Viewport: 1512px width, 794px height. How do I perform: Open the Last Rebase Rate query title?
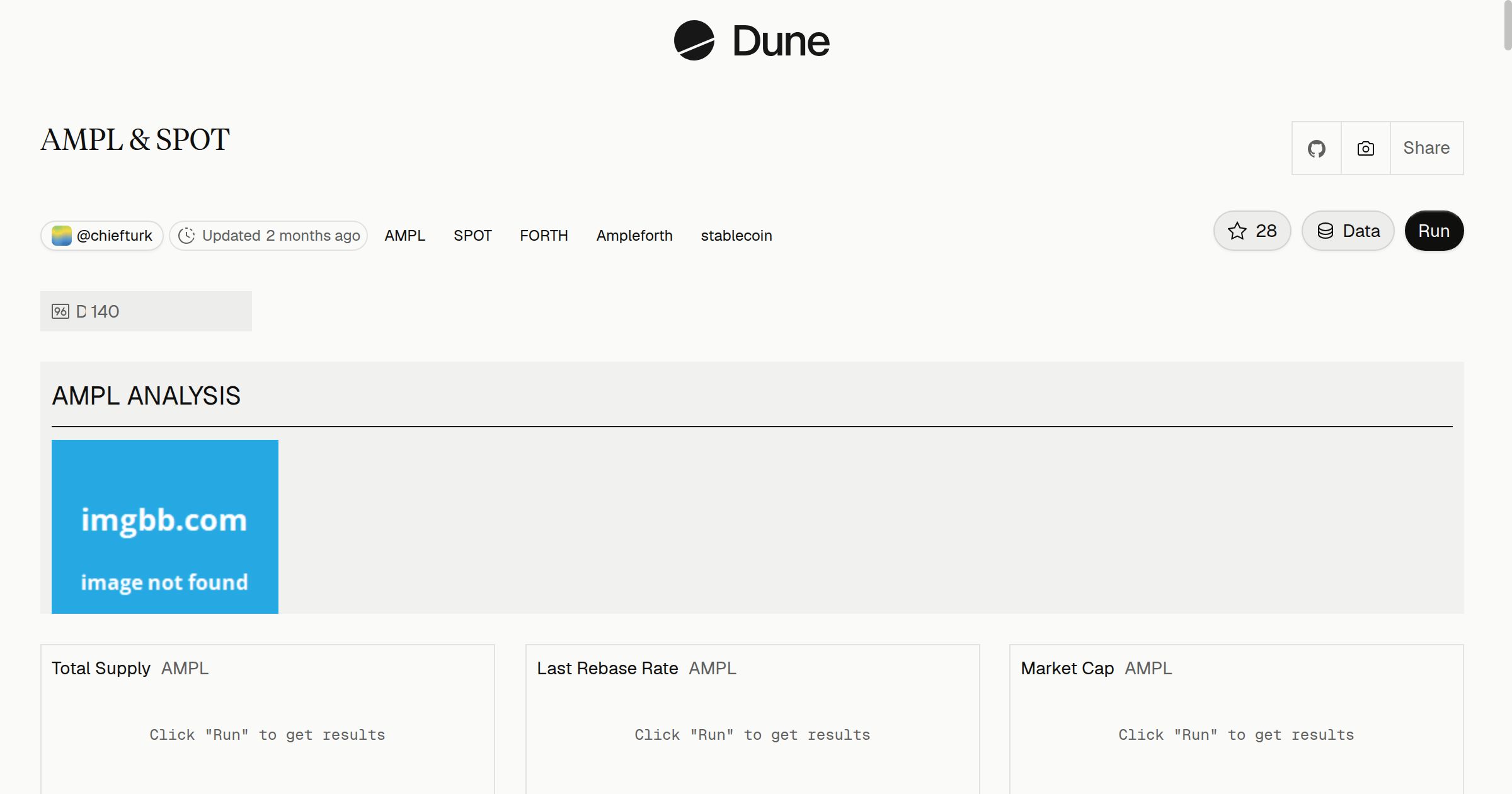[607, 669]
